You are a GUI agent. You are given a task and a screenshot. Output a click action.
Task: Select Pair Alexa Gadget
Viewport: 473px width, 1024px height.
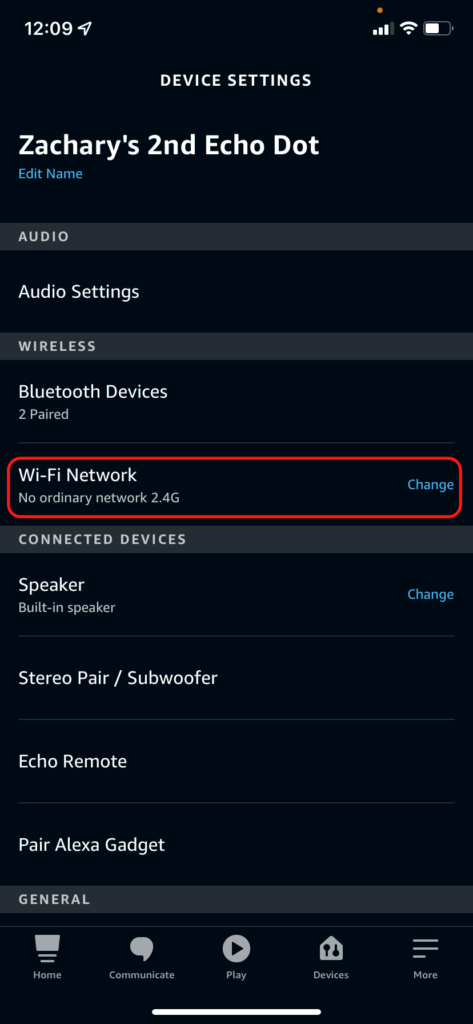coord(236,845)
